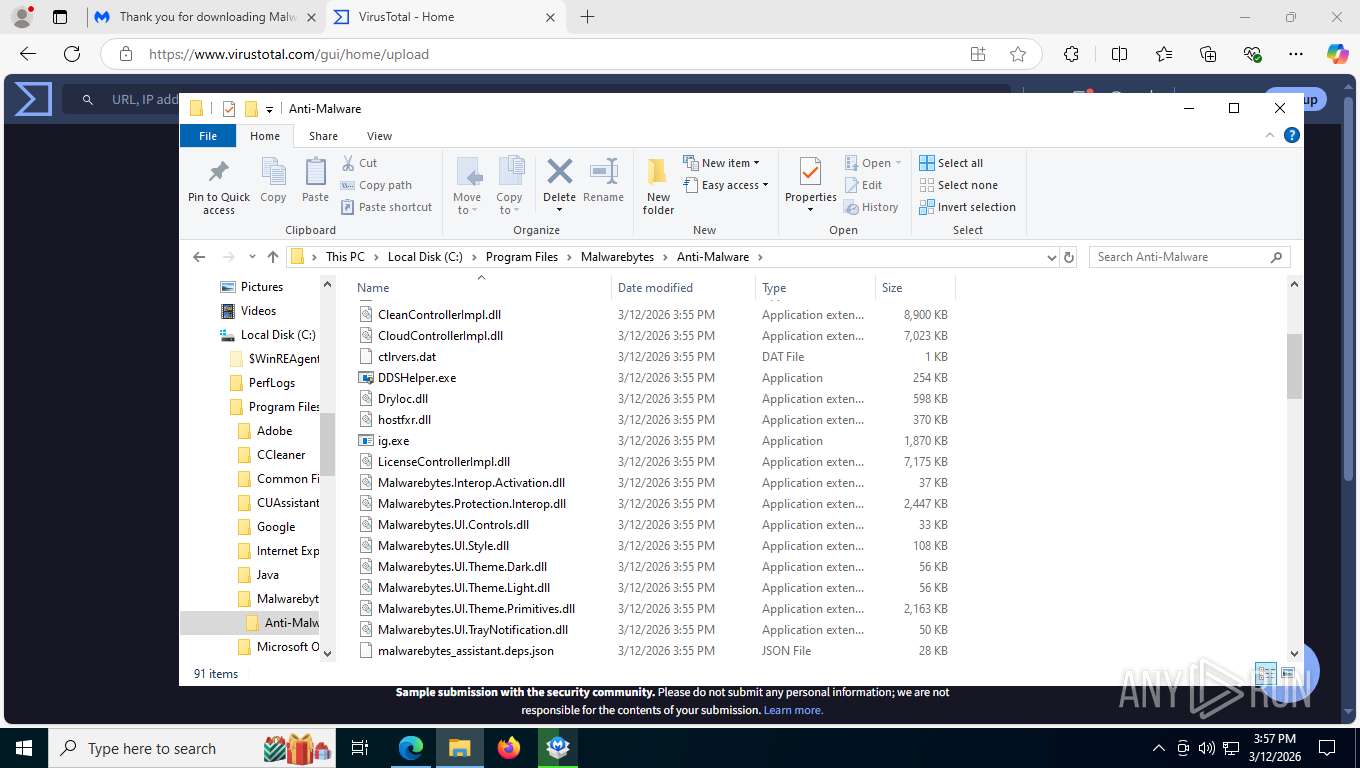Click the Edit command in Open group
This screenshot has width=1360, height=768.
863,185
